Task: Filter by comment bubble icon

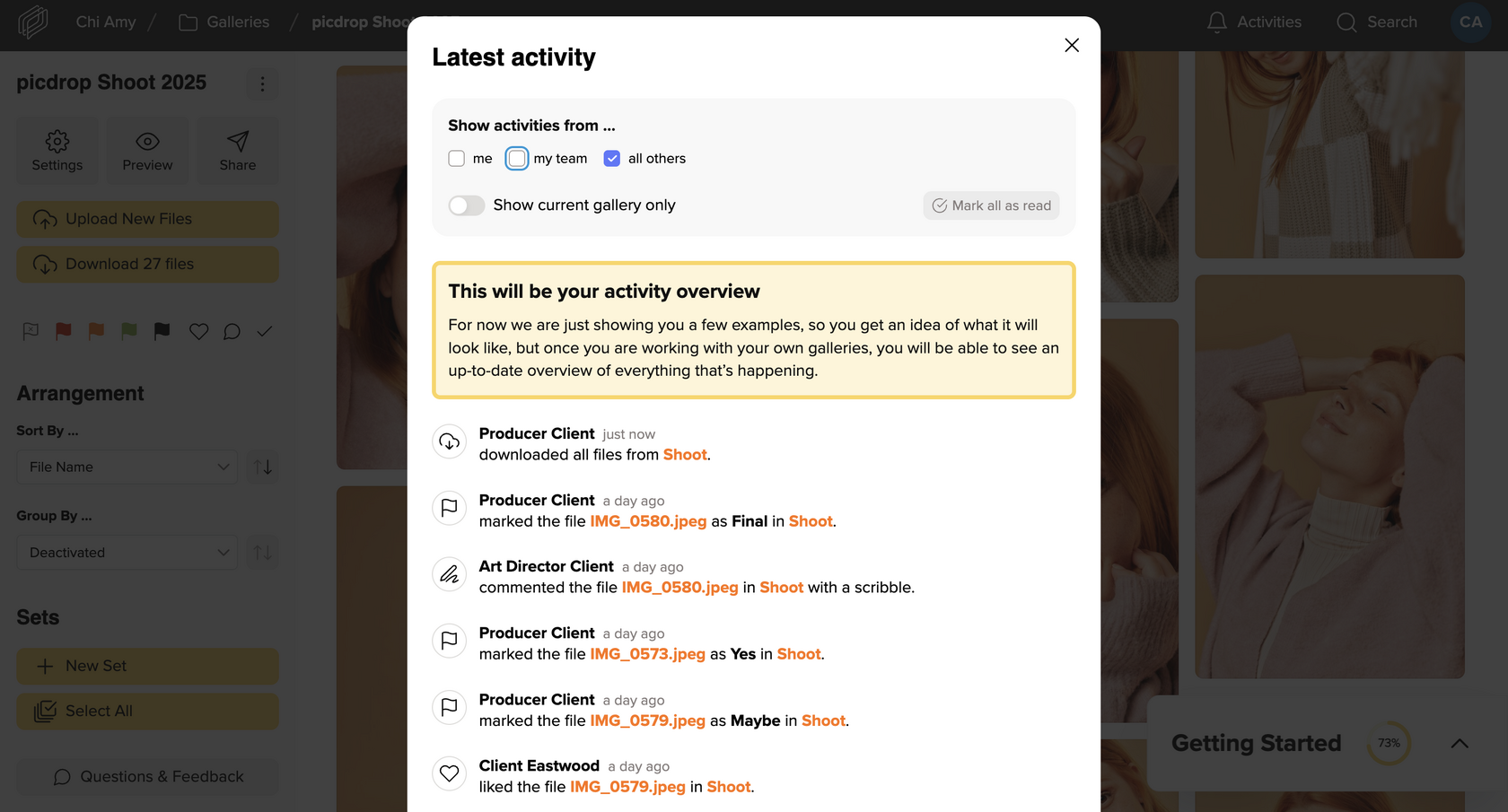Action: (232, 331)
